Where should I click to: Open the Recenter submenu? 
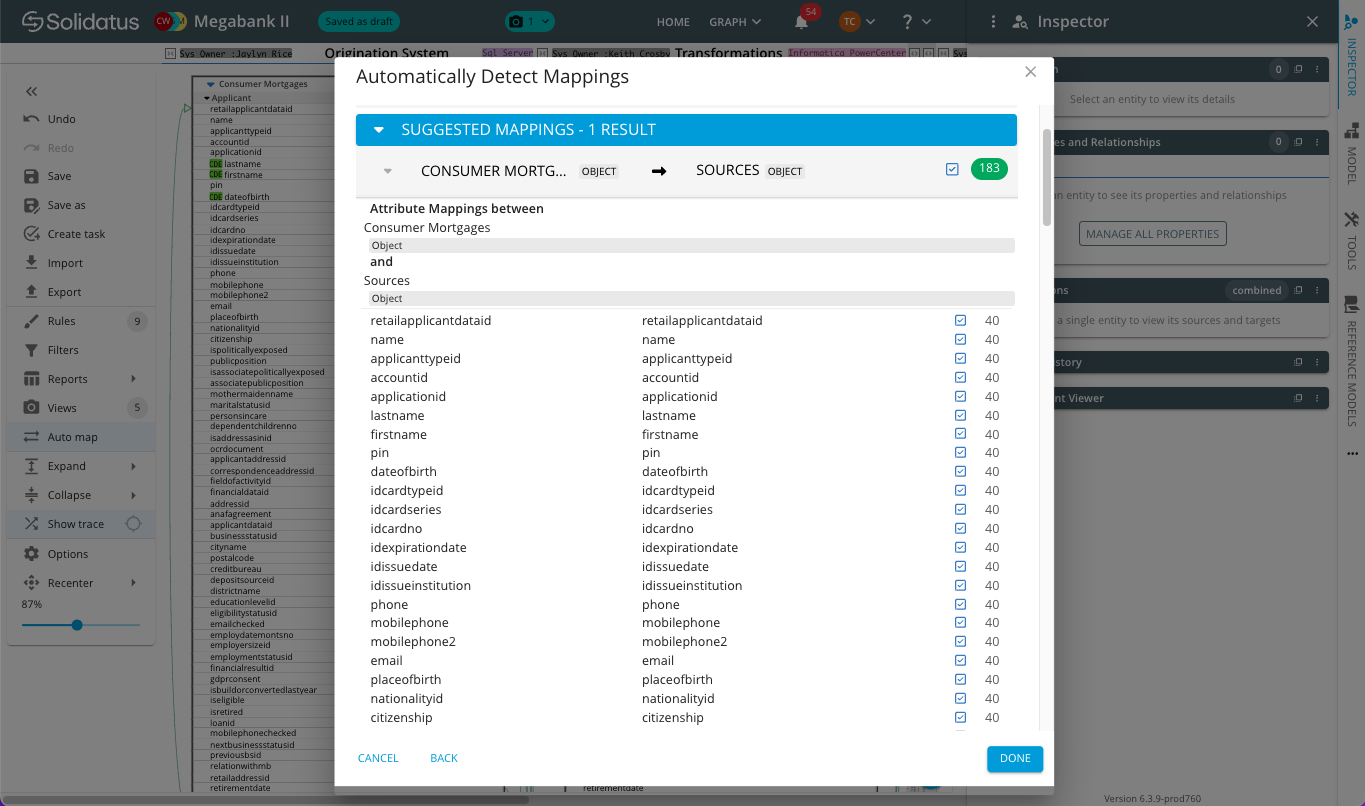134,583
